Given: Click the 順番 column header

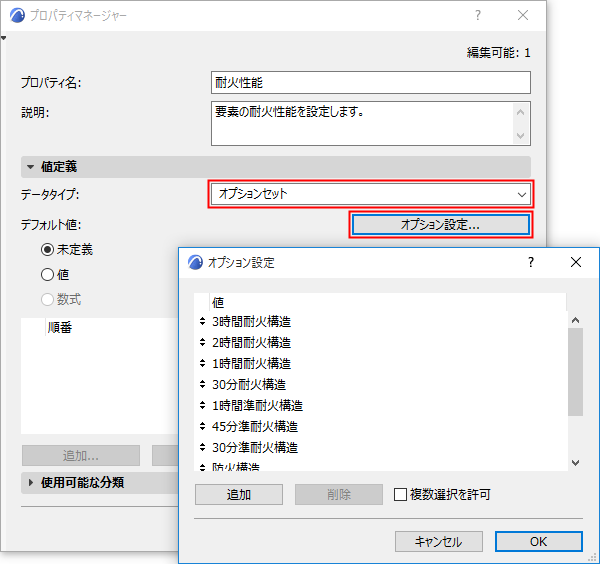Looking at the screenshot, I should [x=59, y=328].
